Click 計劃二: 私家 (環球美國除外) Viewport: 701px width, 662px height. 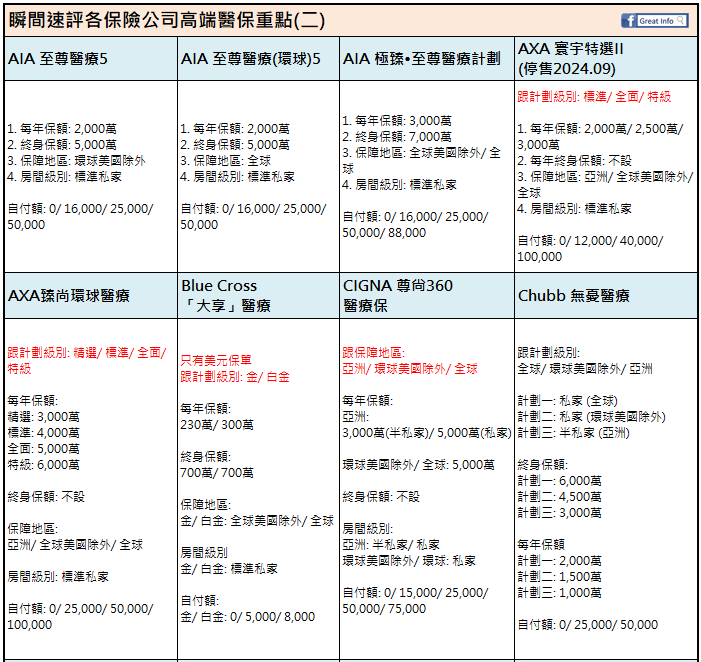(591, 417)
